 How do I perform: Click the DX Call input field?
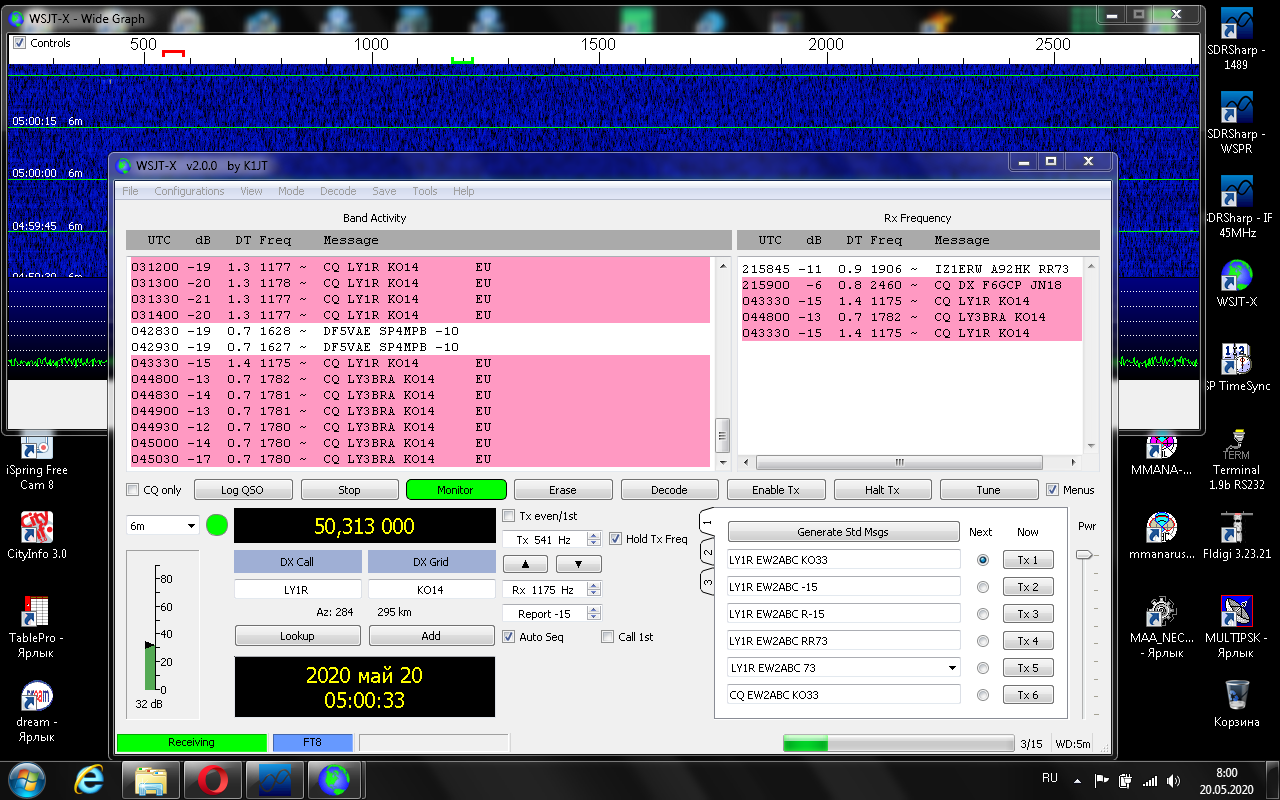297,590
